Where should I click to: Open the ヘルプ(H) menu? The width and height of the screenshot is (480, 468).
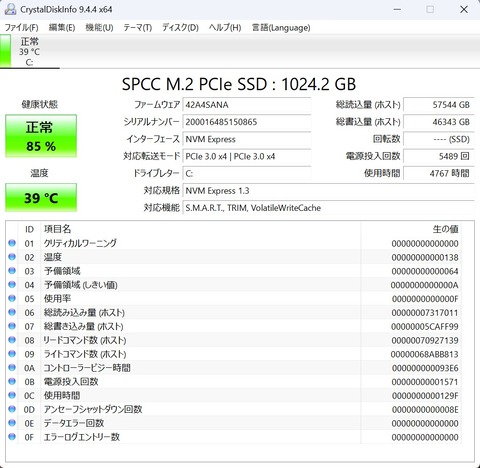tap(225, 27)
